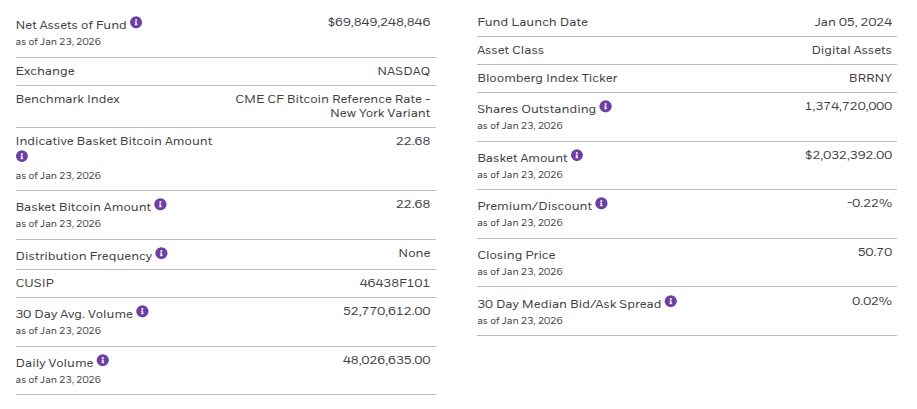This screenshot has height=409, width=917.
Task: Click the Bloomberg Index Ticker BRRNY
Action: (870, 78)
